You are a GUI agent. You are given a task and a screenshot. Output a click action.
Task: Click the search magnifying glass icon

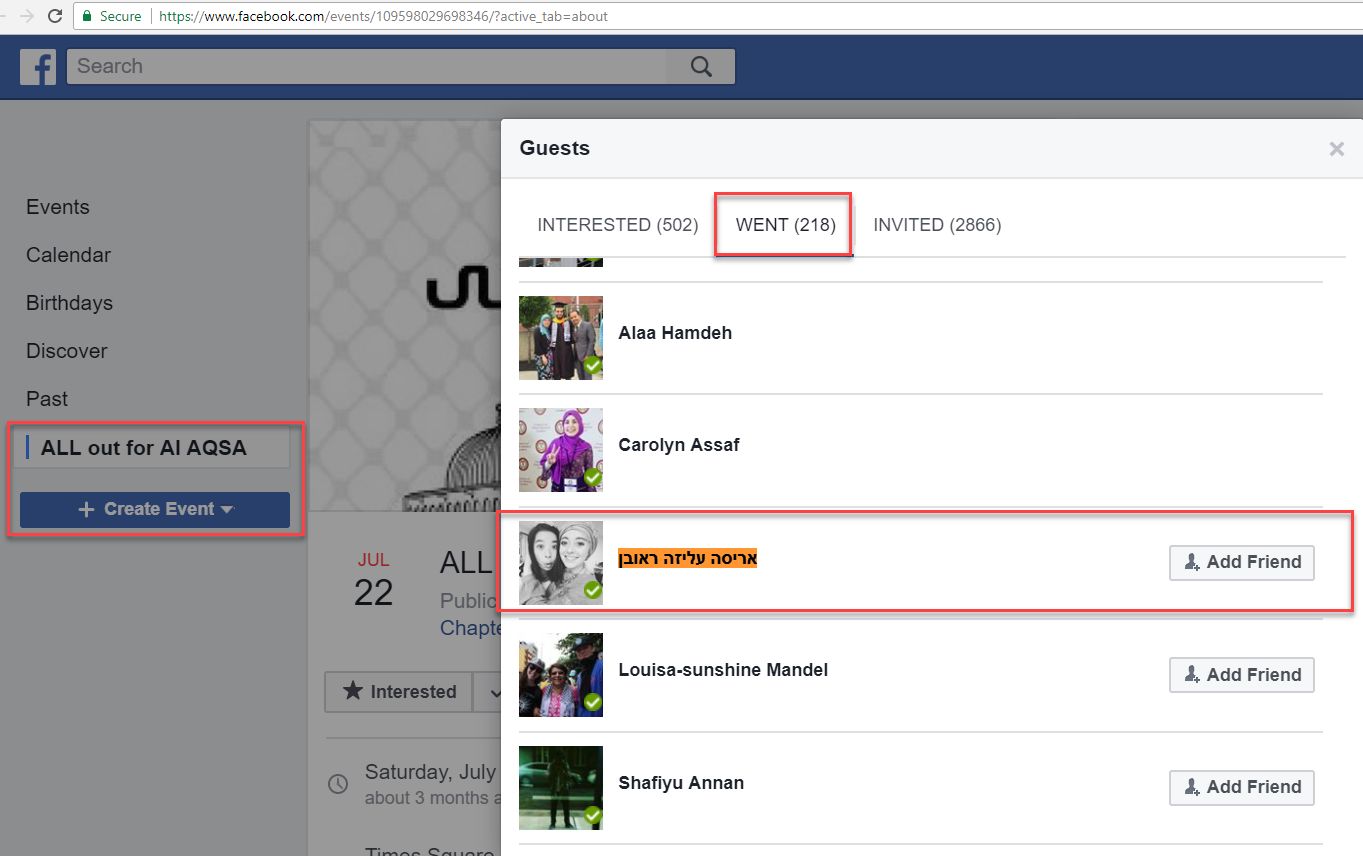pos(701,67)
